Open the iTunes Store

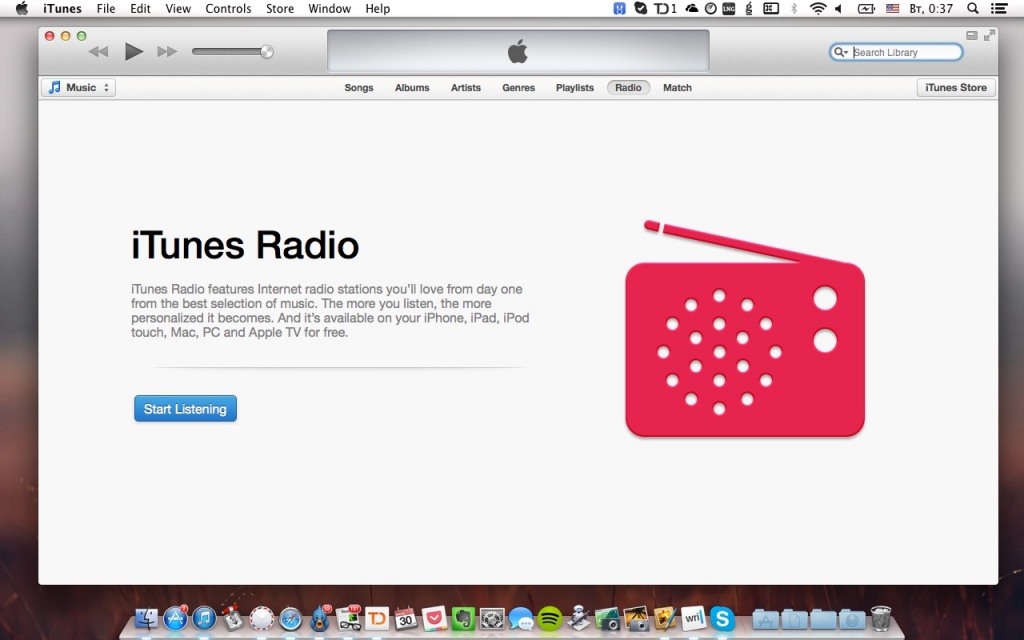pos(956,88)
